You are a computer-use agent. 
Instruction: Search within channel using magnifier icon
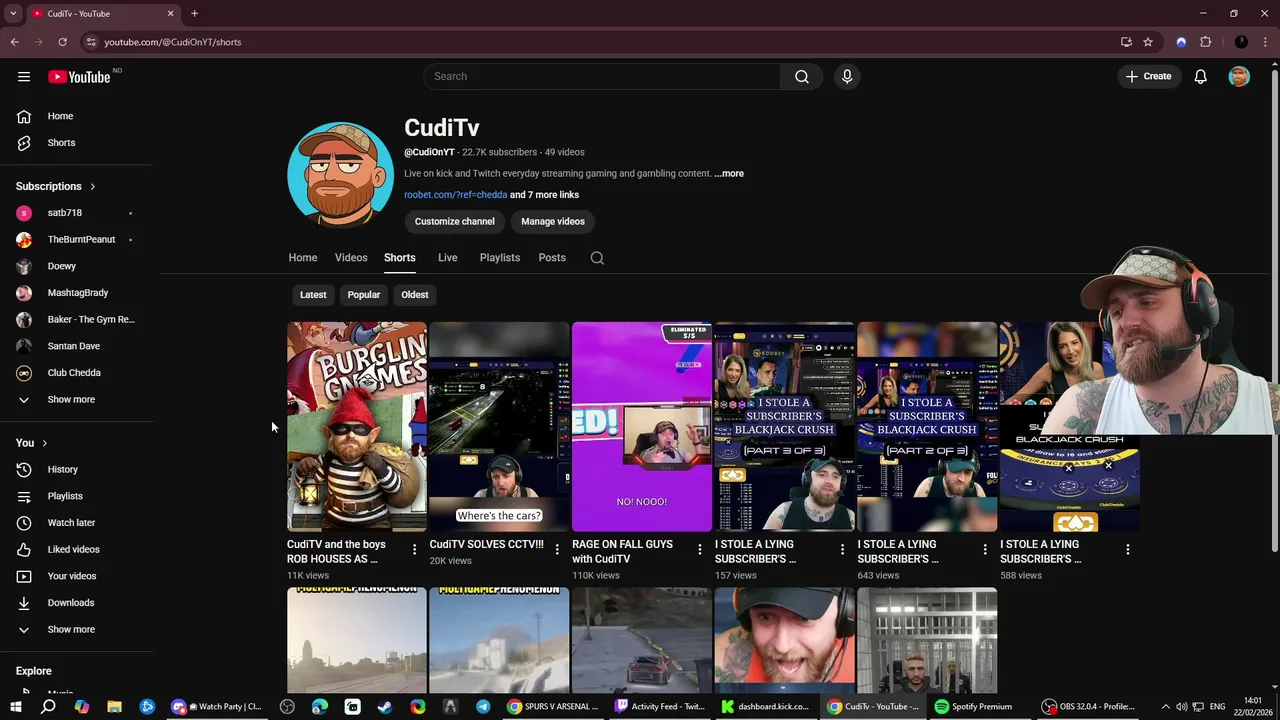(597, 258)
